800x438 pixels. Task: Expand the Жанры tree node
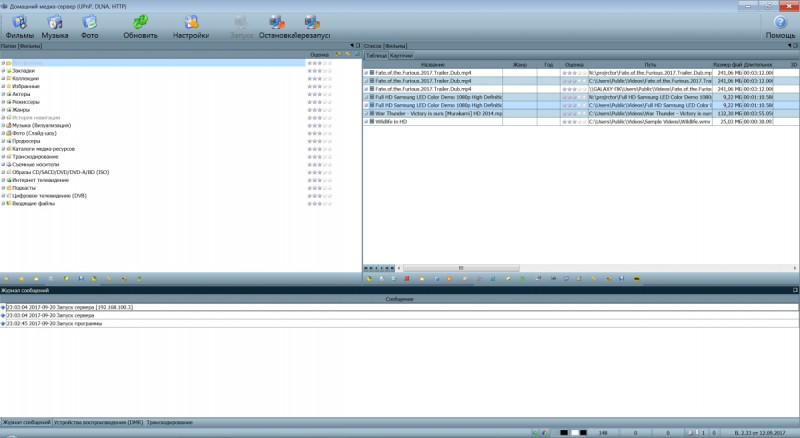point(4,109)
